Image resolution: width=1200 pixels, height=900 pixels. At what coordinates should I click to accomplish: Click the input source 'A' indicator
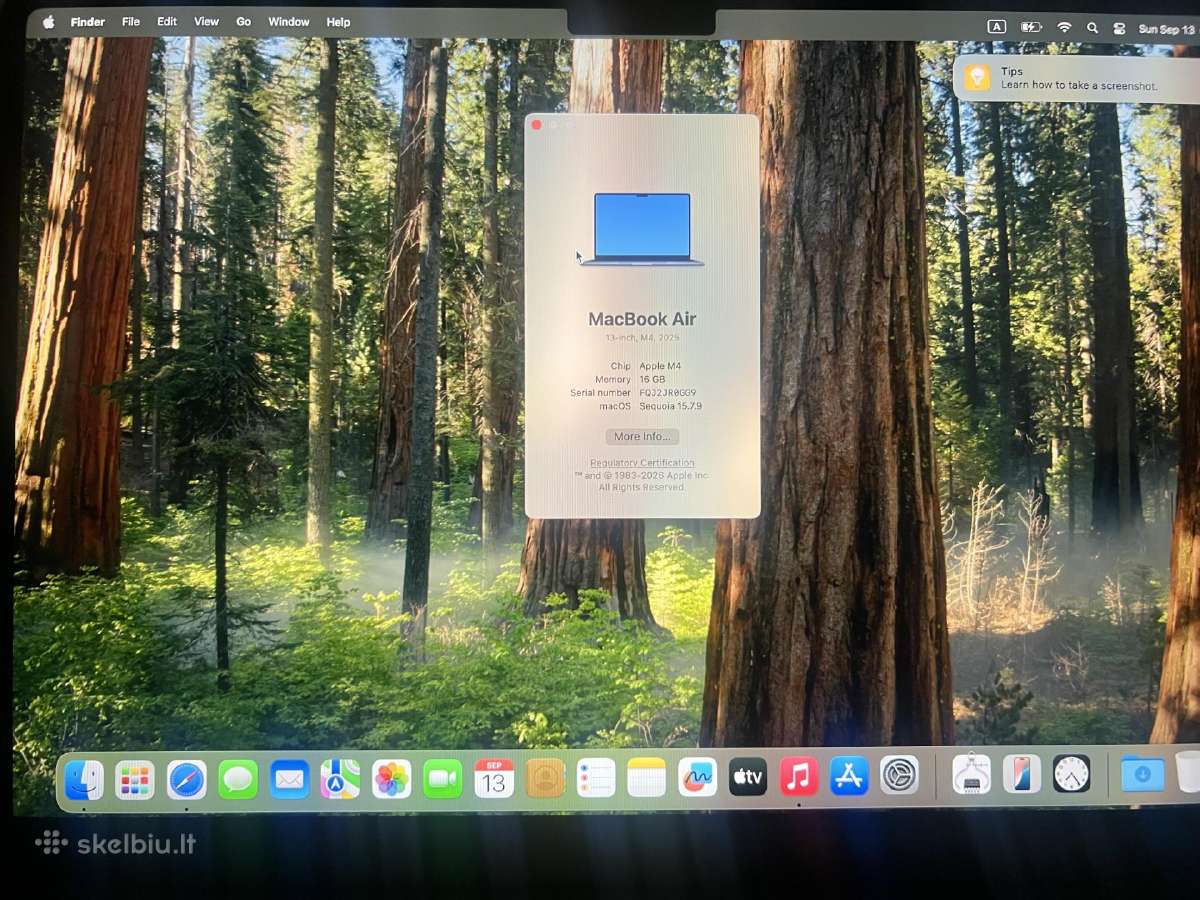point(997,27)
